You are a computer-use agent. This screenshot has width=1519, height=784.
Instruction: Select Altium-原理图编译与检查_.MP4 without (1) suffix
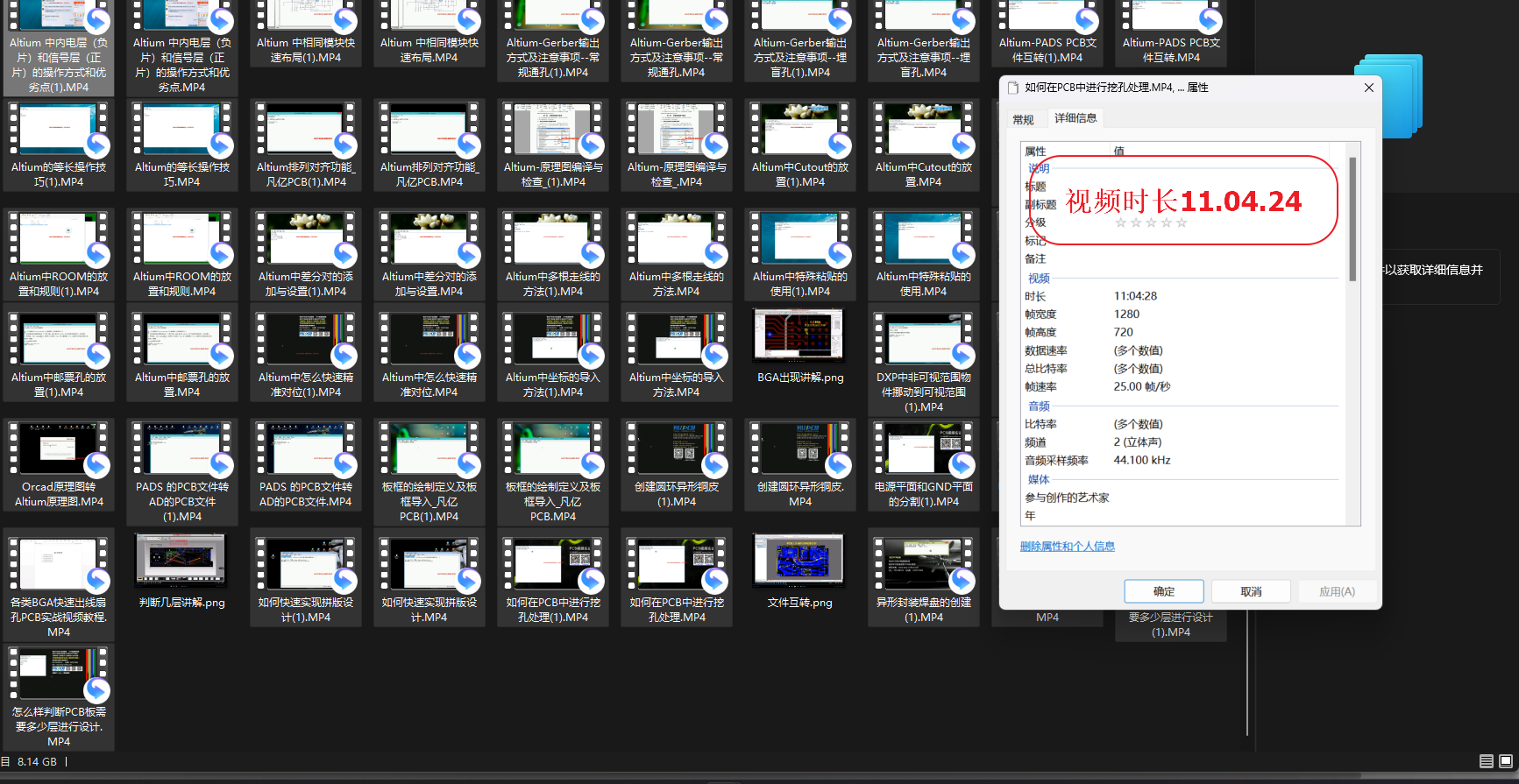click(x=677, y=145)
